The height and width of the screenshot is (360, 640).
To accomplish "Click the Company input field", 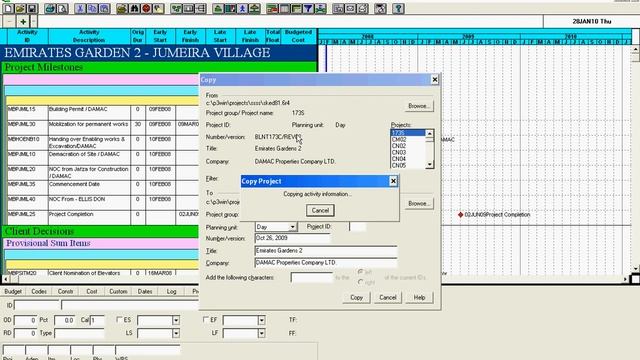I will click(326, 263).
